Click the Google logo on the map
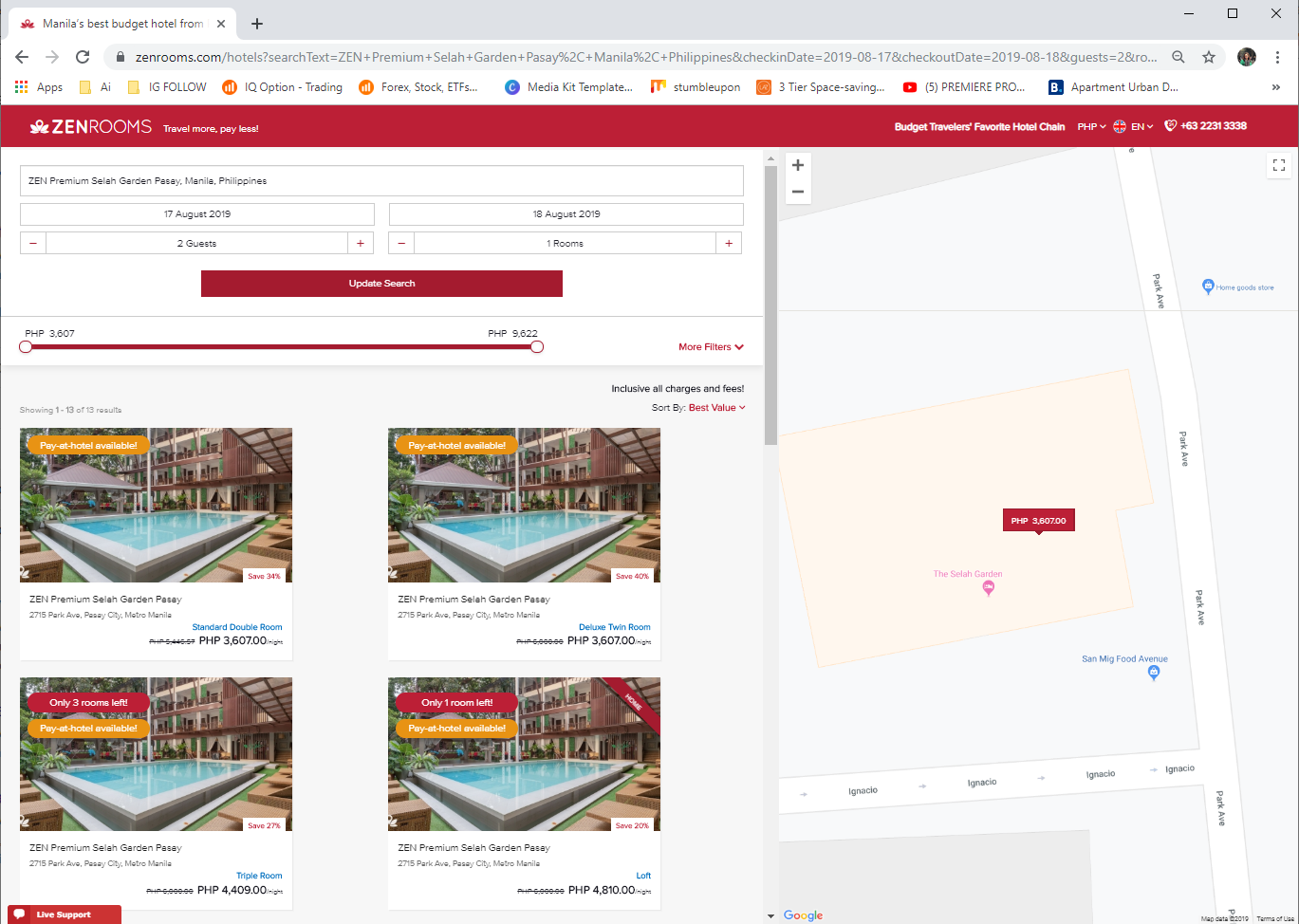The height and width of the screenshot is (924, 1299). [803, 915]
